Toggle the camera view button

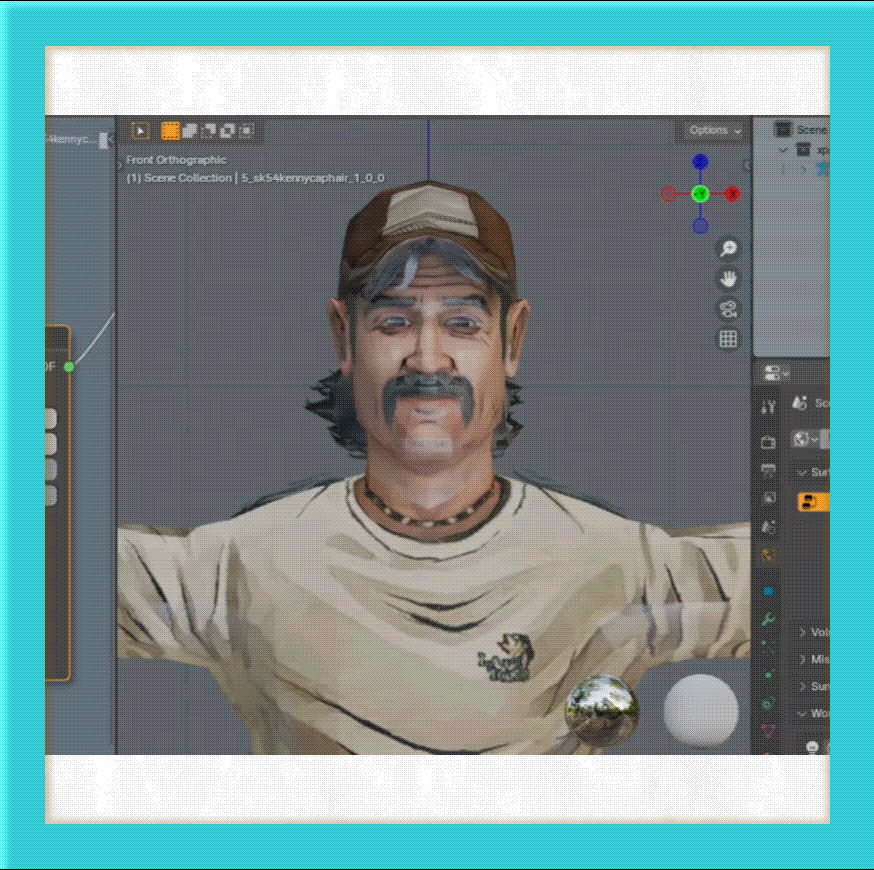click(728, 309)
